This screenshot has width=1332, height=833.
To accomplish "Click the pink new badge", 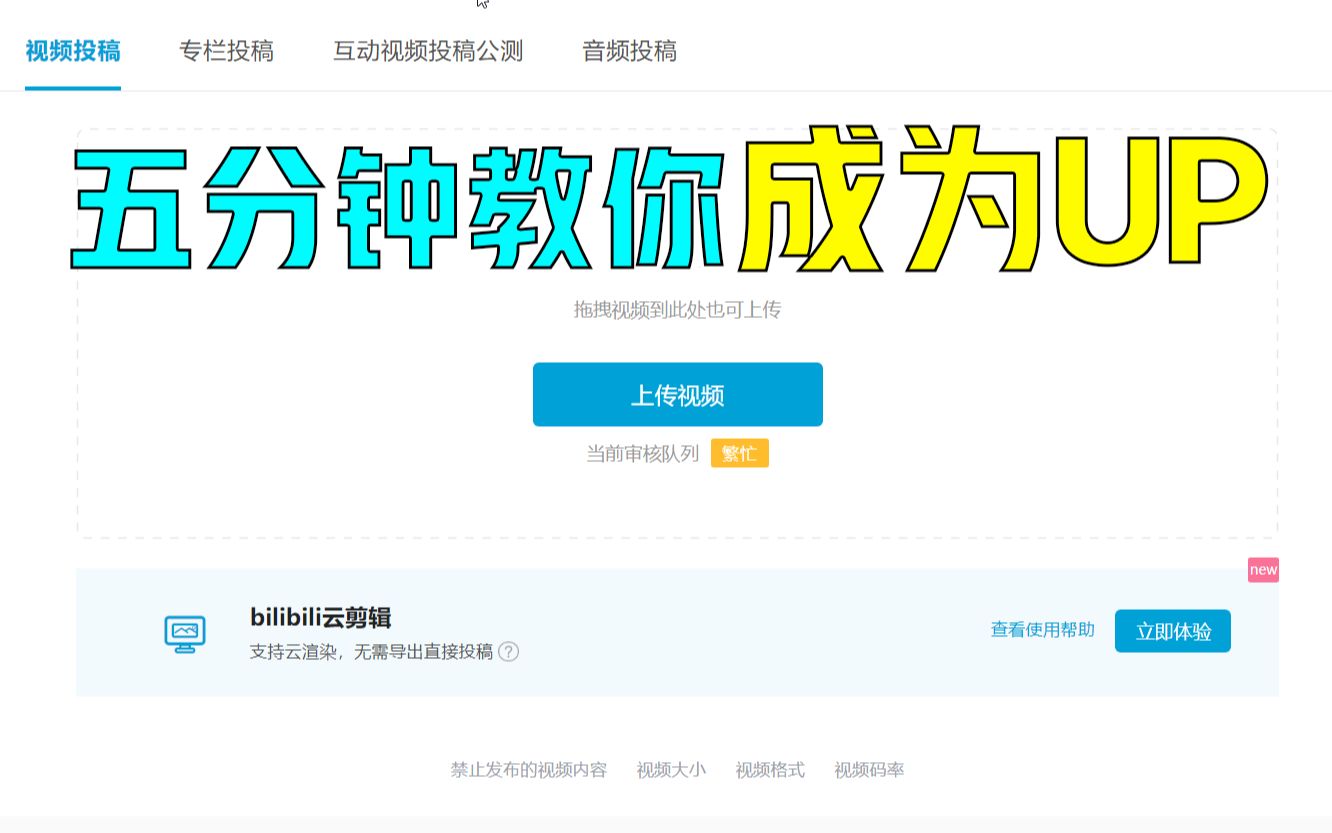I will pos(1263,570).
